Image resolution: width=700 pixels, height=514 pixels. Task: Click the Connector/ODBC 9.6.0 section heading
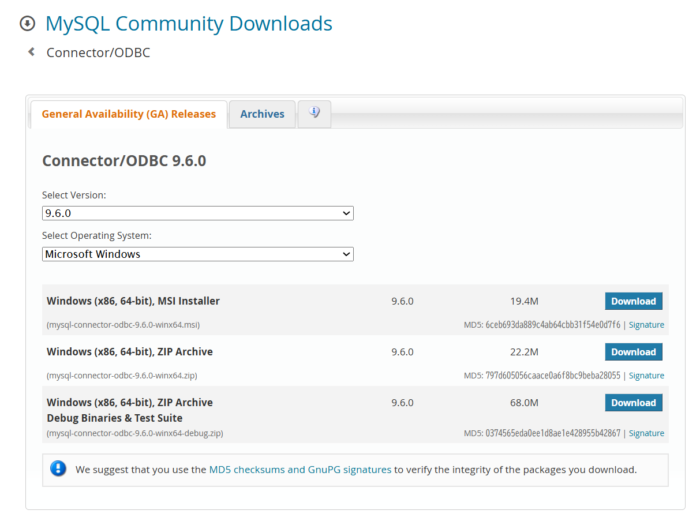pyautogui.click(x=124, y=161)
